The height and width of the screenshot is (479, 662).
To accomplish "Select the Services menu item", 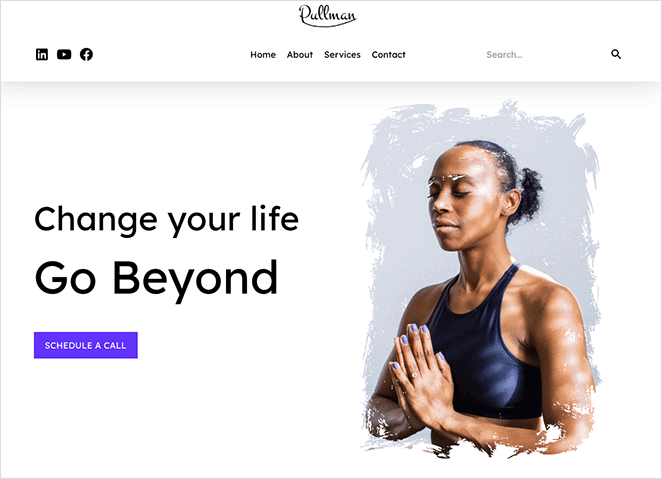I will [x=342, y=54].
